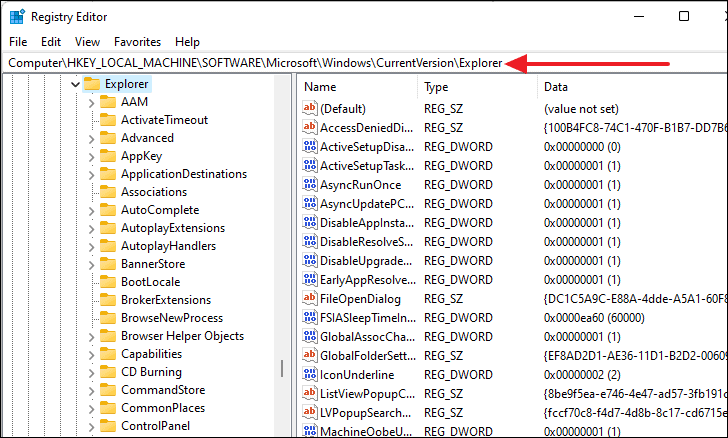The height and width of the screenshot is (438, 728).
Task: Expand the ApplicationDestinations key
Action: coord(91,175)
